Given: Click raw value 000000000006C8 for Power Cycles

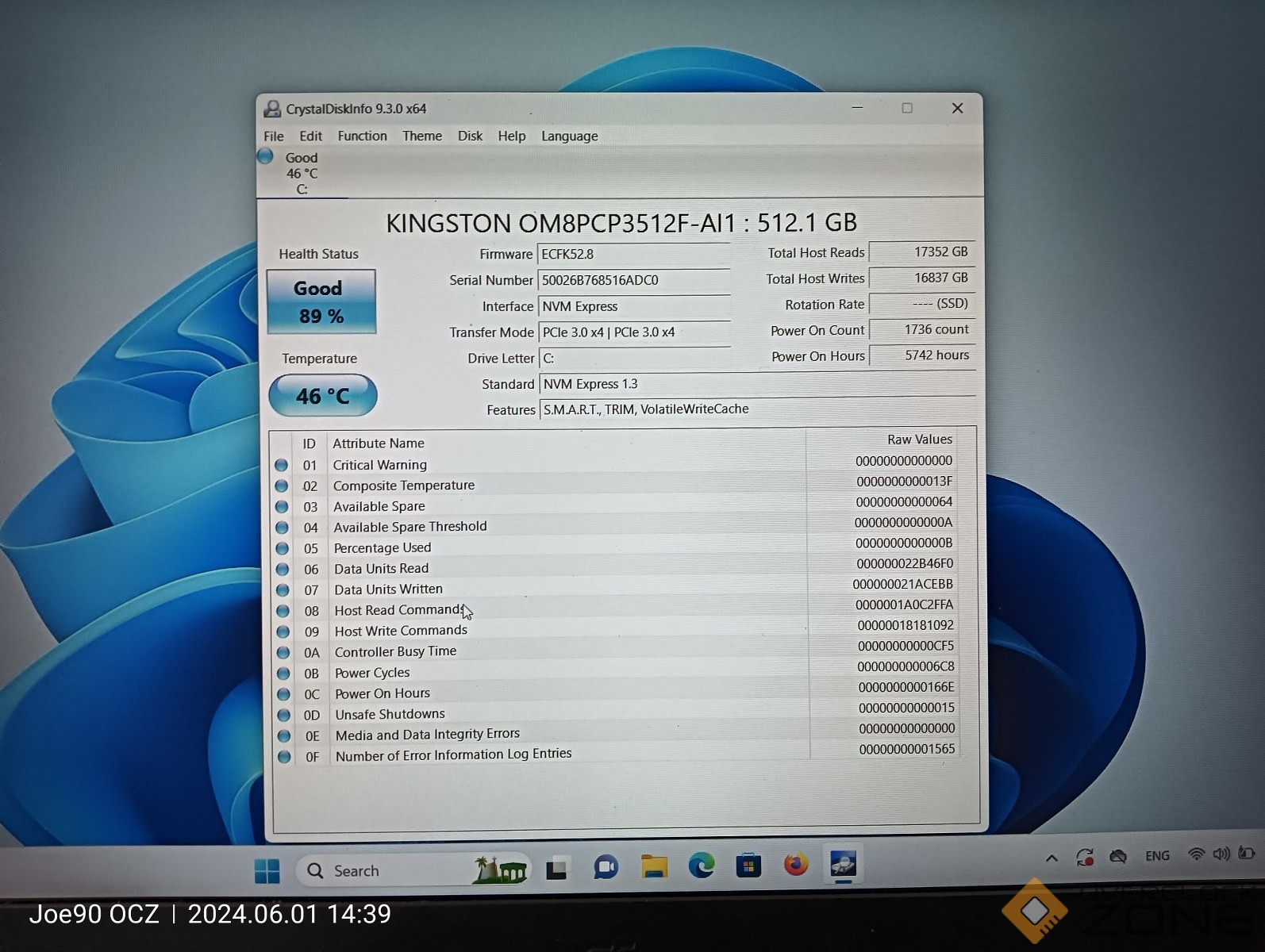Looking at the screenshot, I should click(x=905, y=666).
